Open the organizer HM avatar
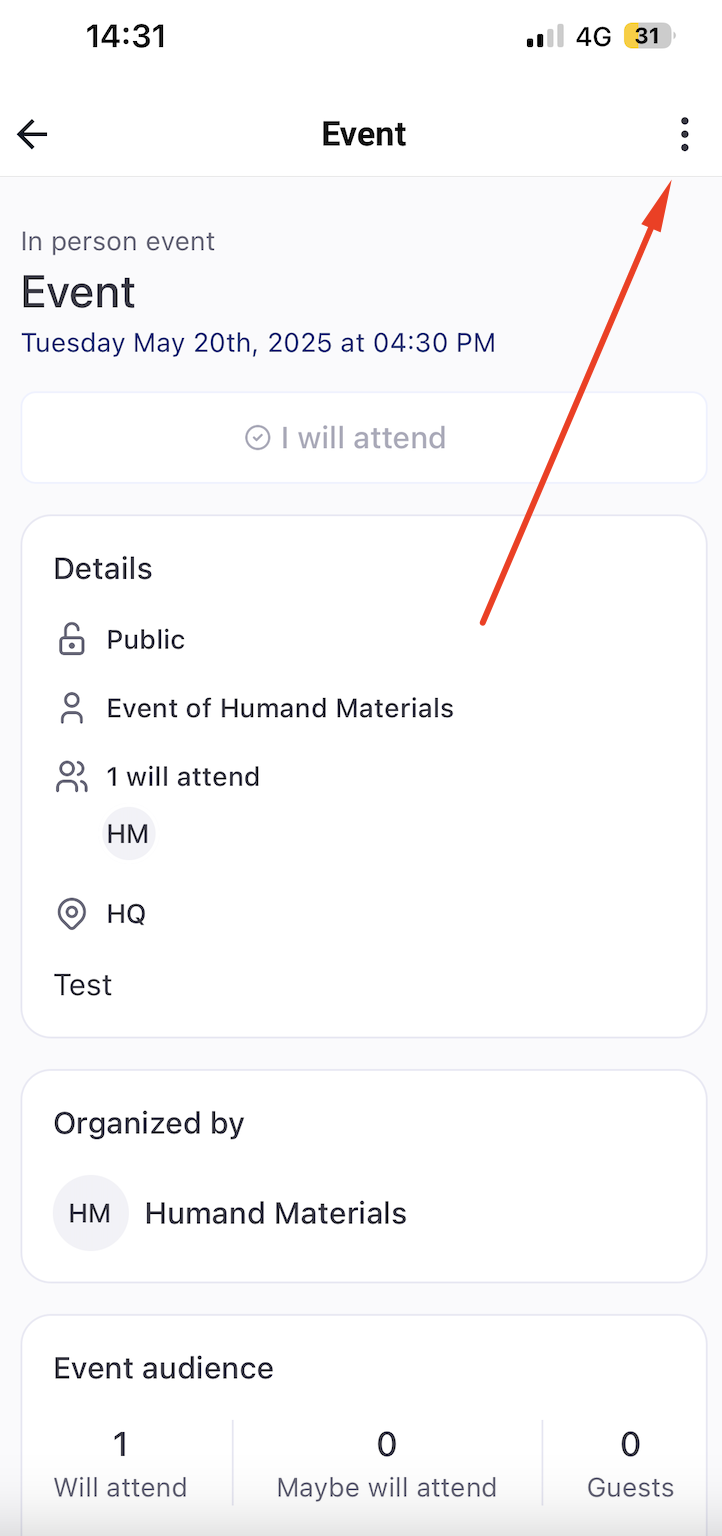 90,1213
